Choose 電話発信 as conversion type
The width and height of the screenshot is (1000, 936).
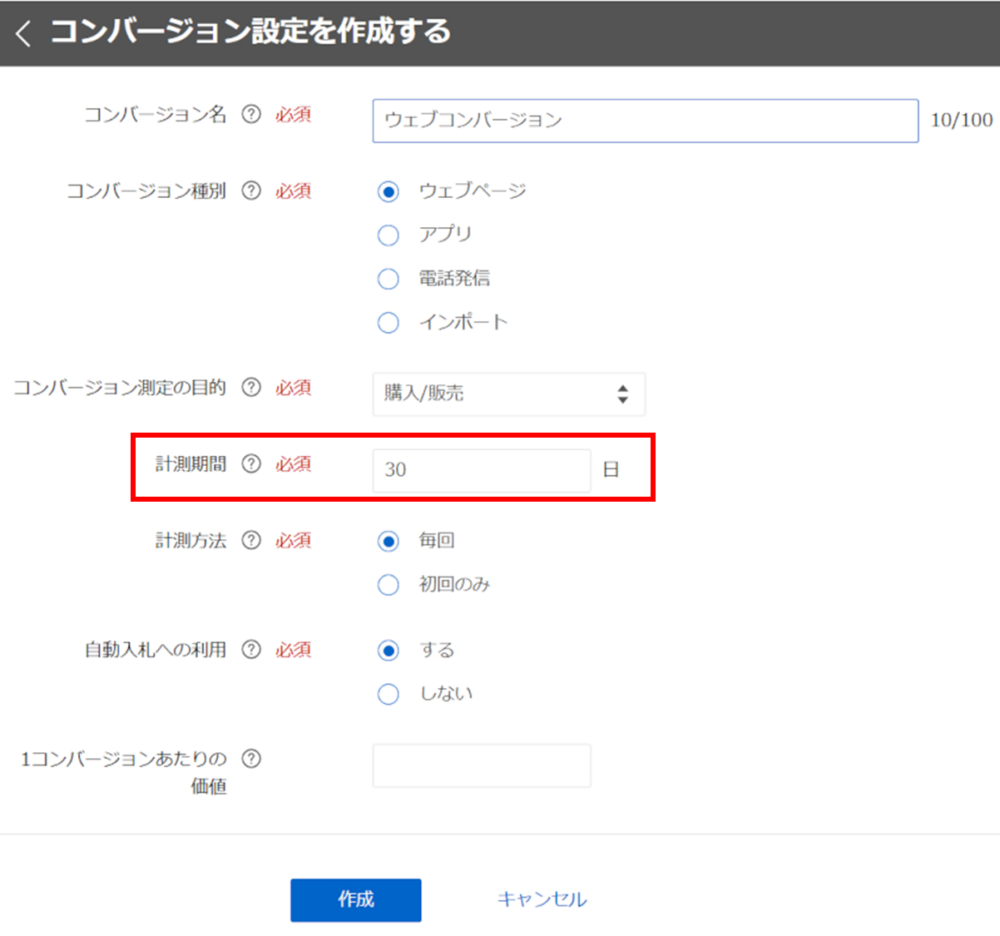[388, 279]
